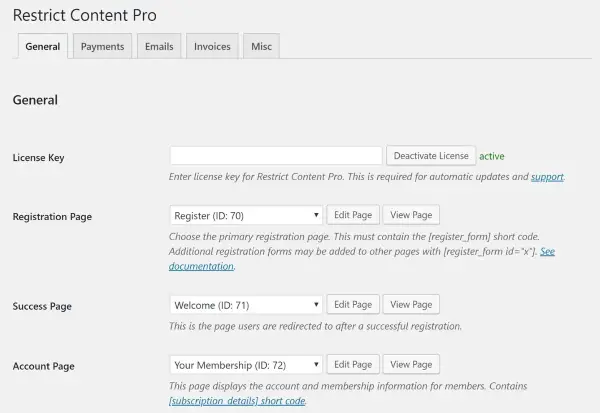Click the License Key input field

[276, 156]
